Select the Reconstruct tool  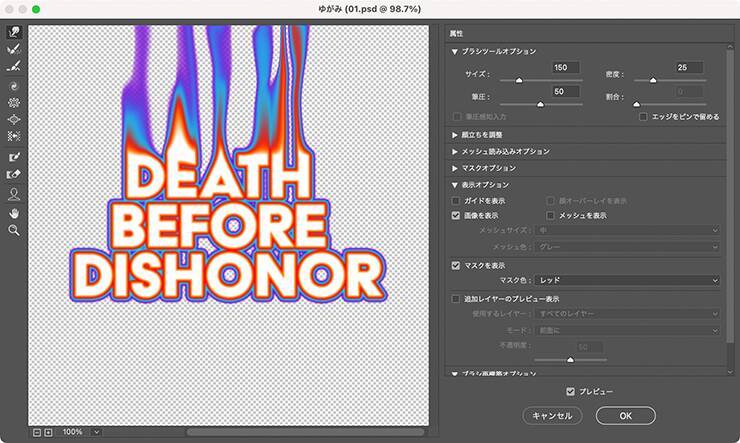[x=14, y=49]
